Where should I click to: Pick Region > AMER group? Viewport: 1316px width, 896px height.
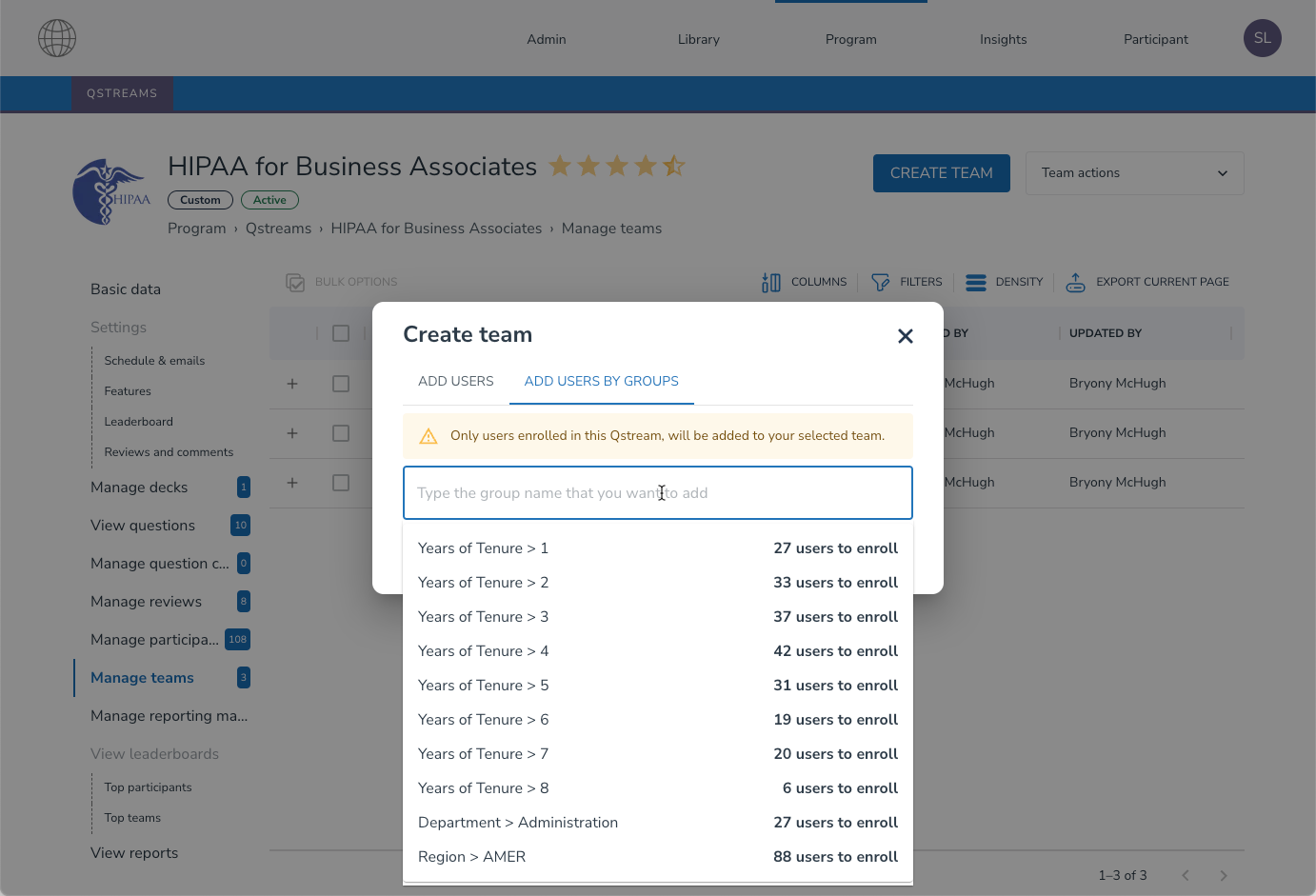coord(658,857)
